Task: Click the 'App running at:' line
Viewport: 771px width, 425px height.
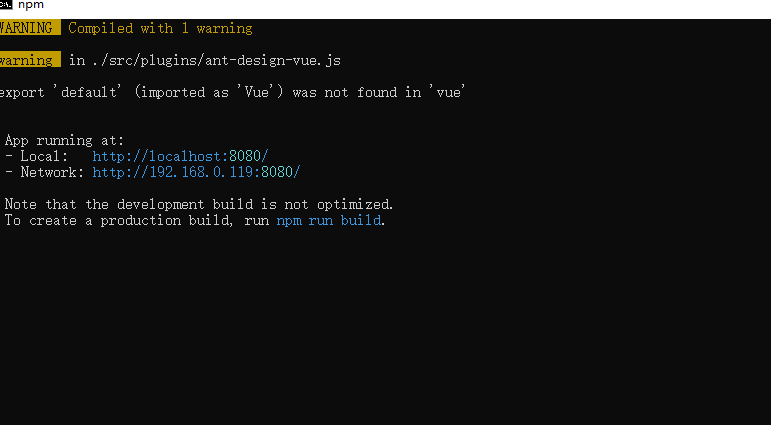Action: pyautogui.click(x=64, y=141)
